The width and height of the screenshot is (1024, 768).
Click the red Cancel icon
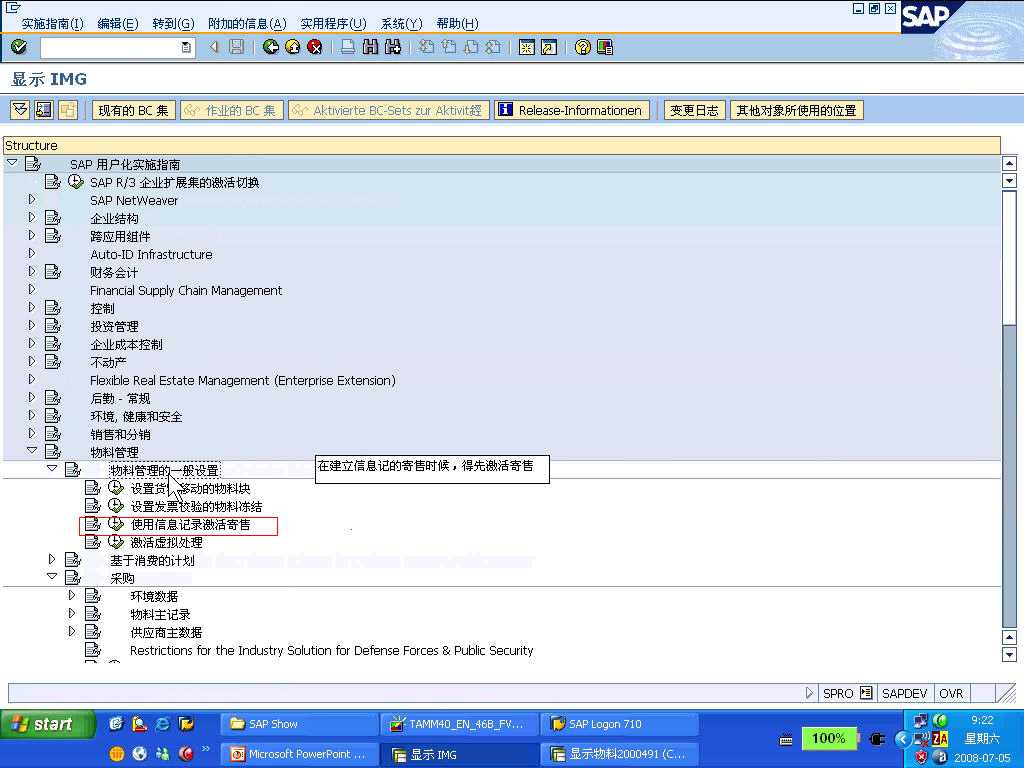tap(315, 47)
